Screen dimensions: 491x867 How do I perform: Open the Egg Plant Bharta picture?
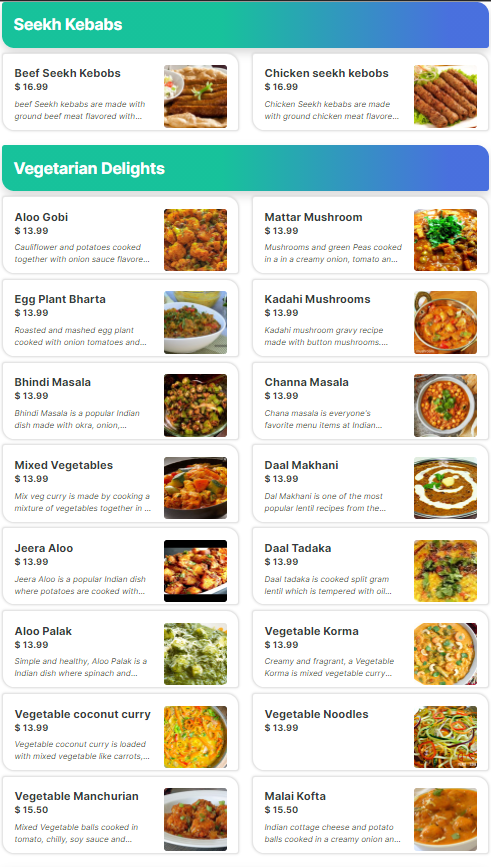coord(195,322)
